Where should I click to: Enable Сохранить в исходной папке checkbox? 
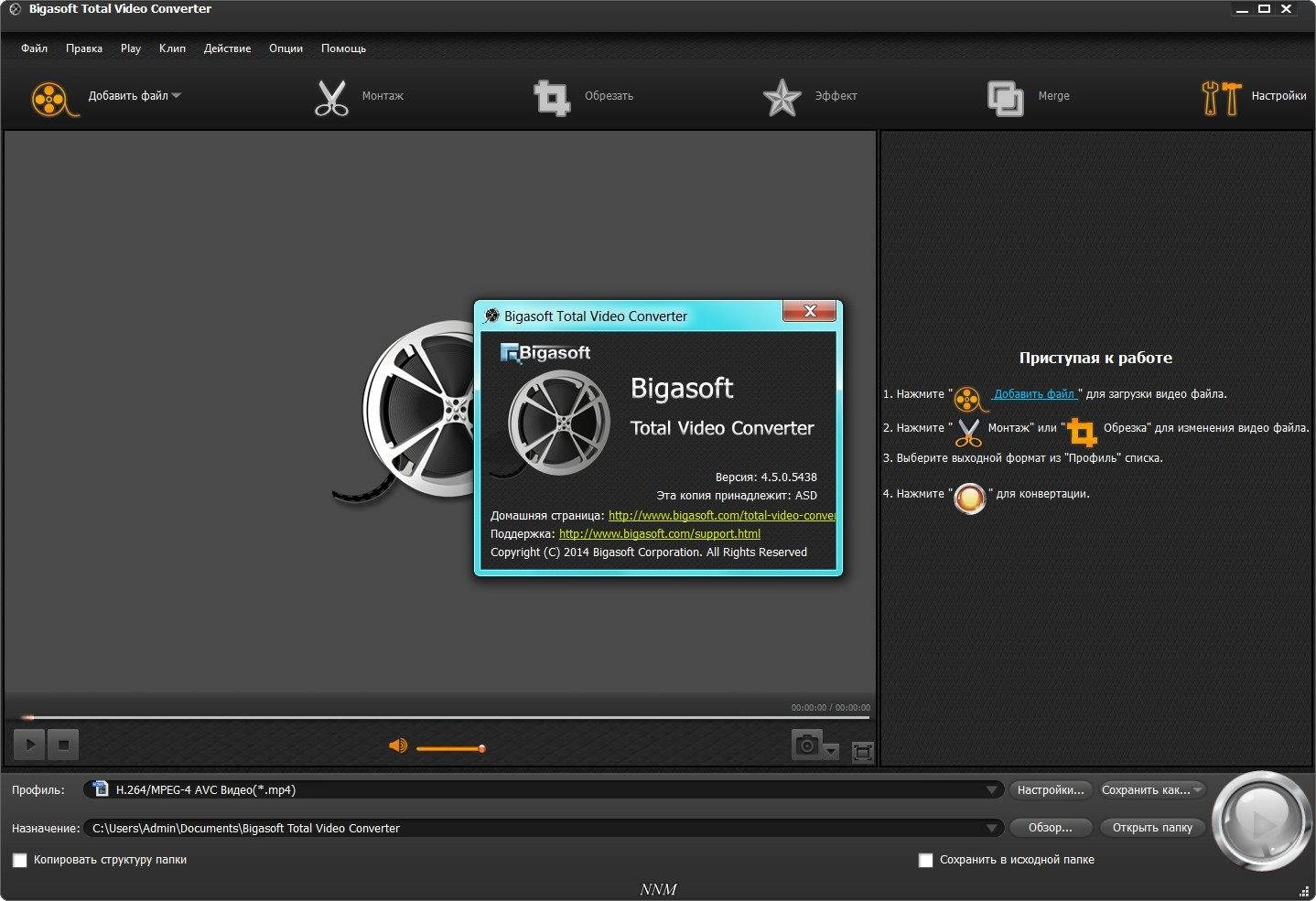click(x=925, y=860)
